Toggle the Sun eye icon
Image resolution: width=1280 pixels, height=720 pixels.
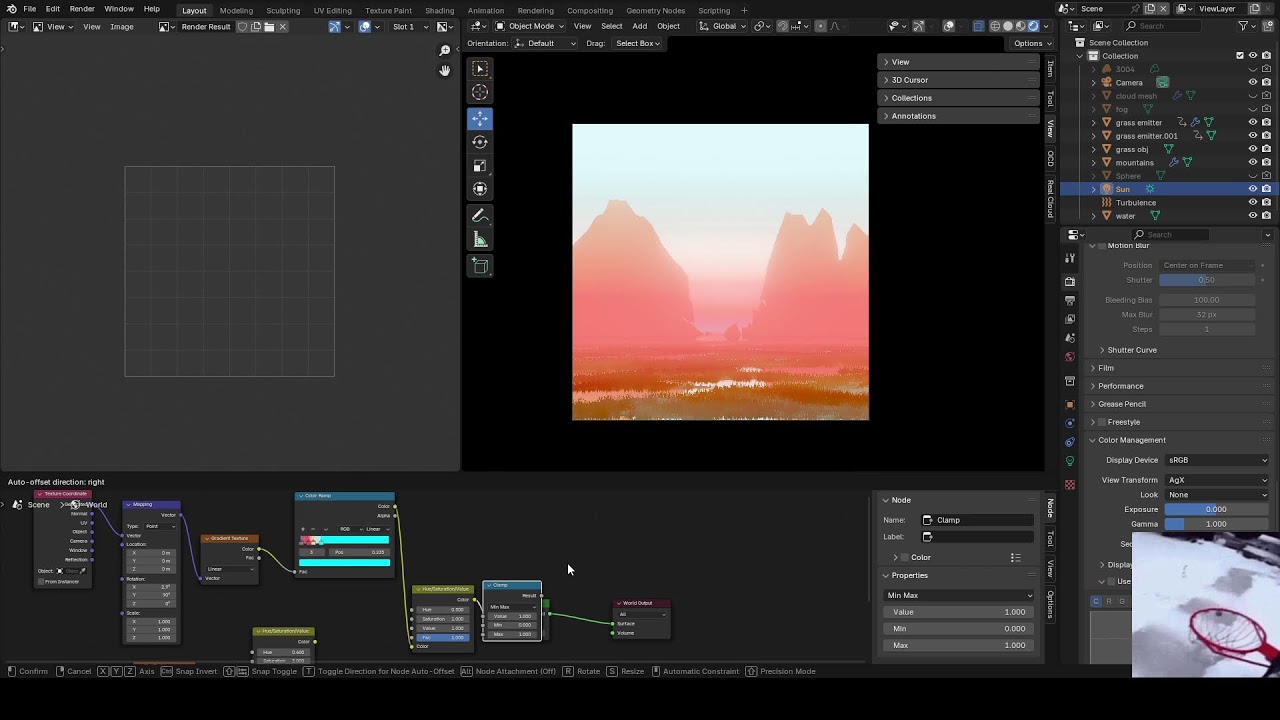click(1252, 189)
